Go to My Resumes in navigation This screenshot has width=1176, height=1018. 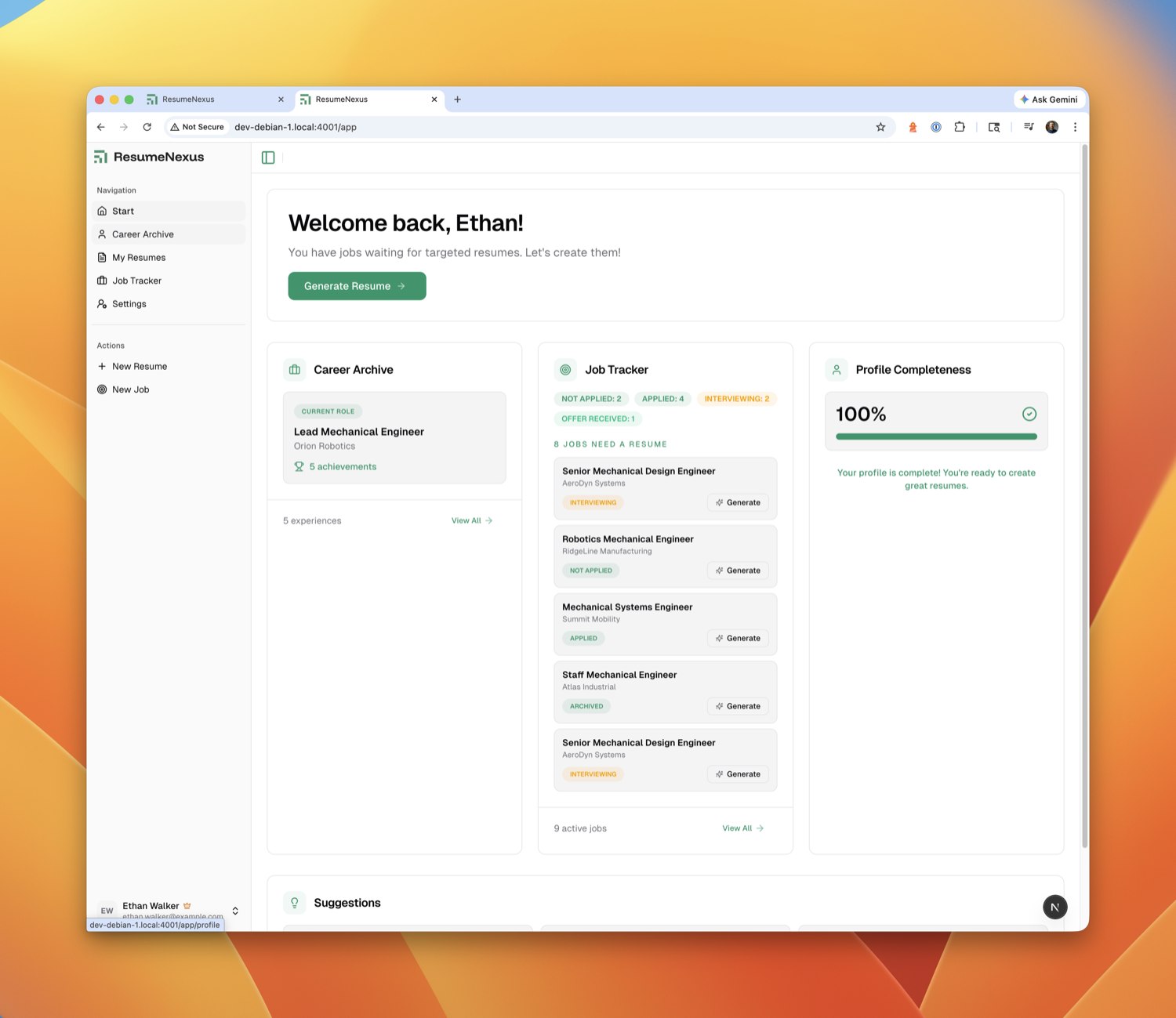(139, 257)
